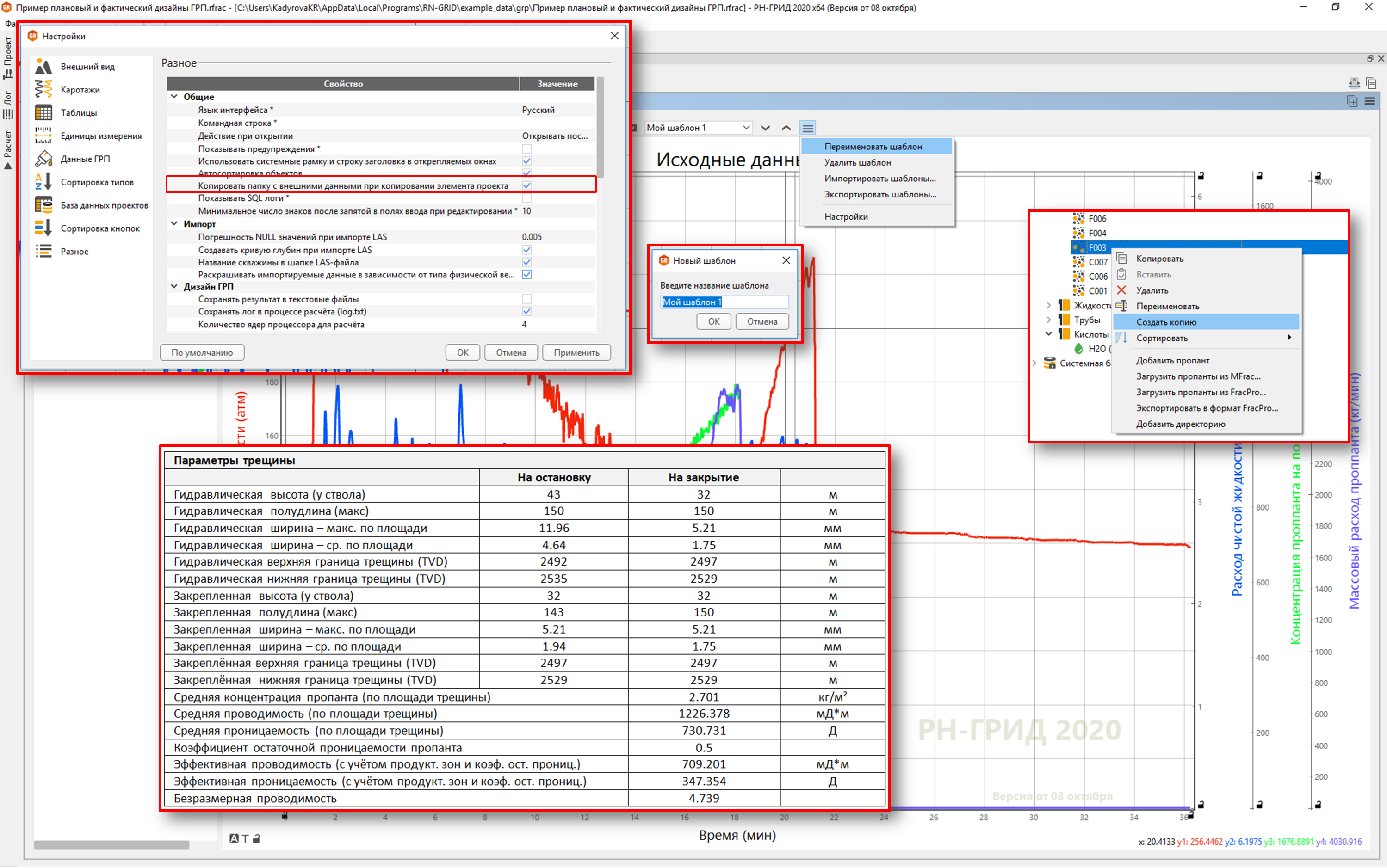
Task: Click Отмена in Новый шаблон dialog
Action: 762,321
